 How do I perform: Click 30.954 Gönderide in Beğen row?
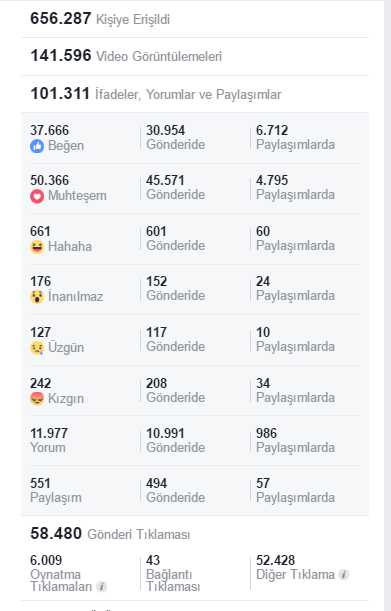click(175, 137)
